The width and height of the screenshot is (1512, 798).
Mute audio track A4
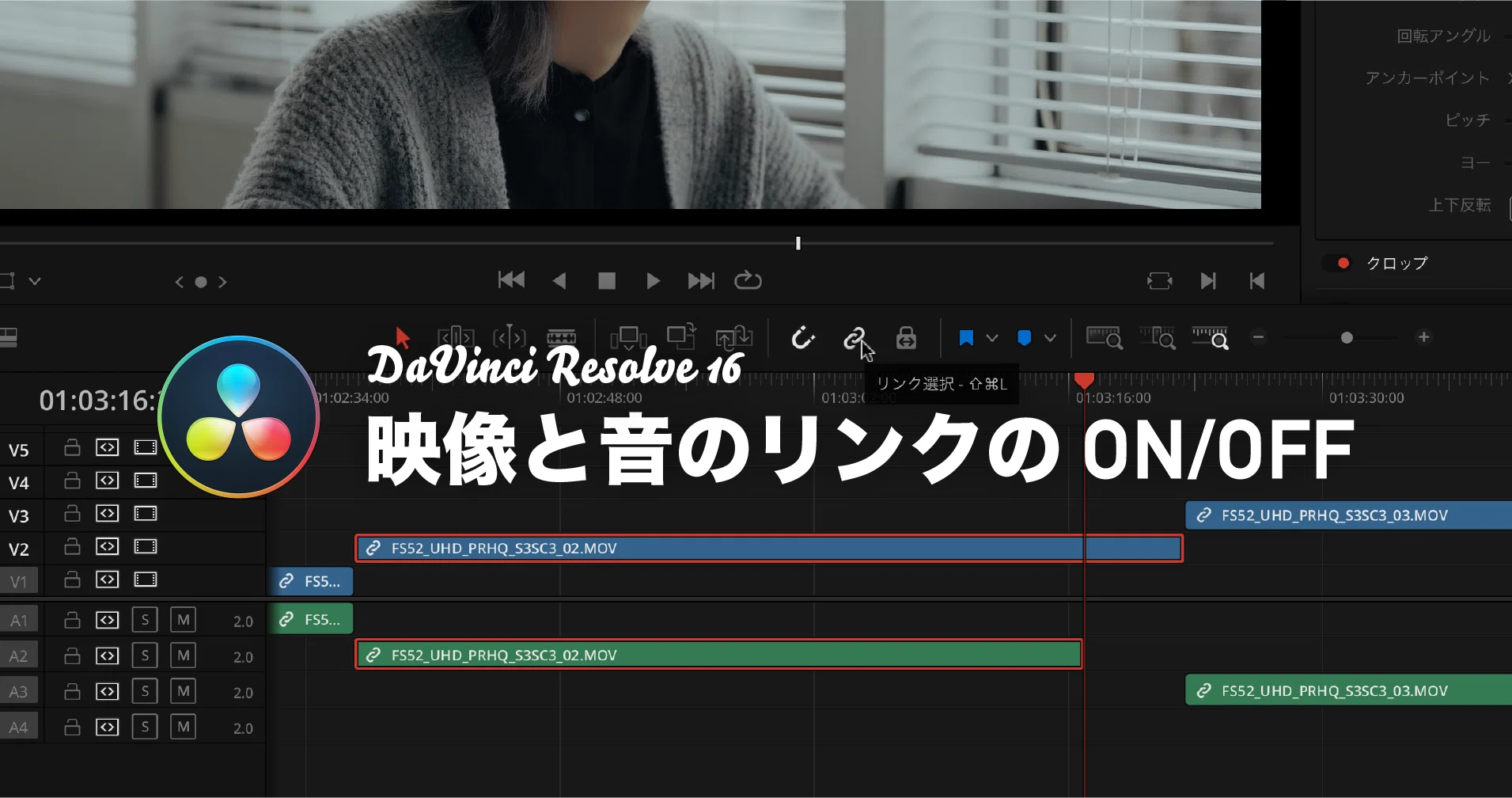184,727
